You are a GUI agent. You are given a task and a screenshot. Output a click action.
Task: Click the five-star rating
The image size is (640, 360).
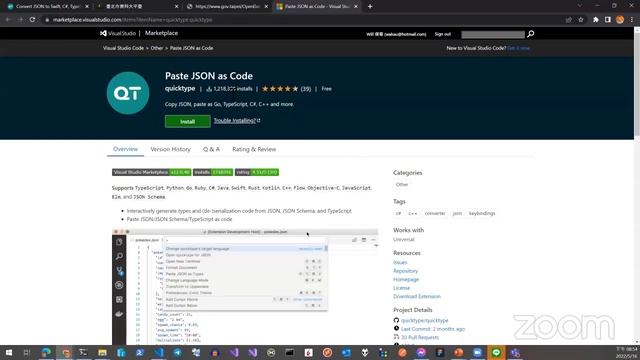tap(280, 89)
